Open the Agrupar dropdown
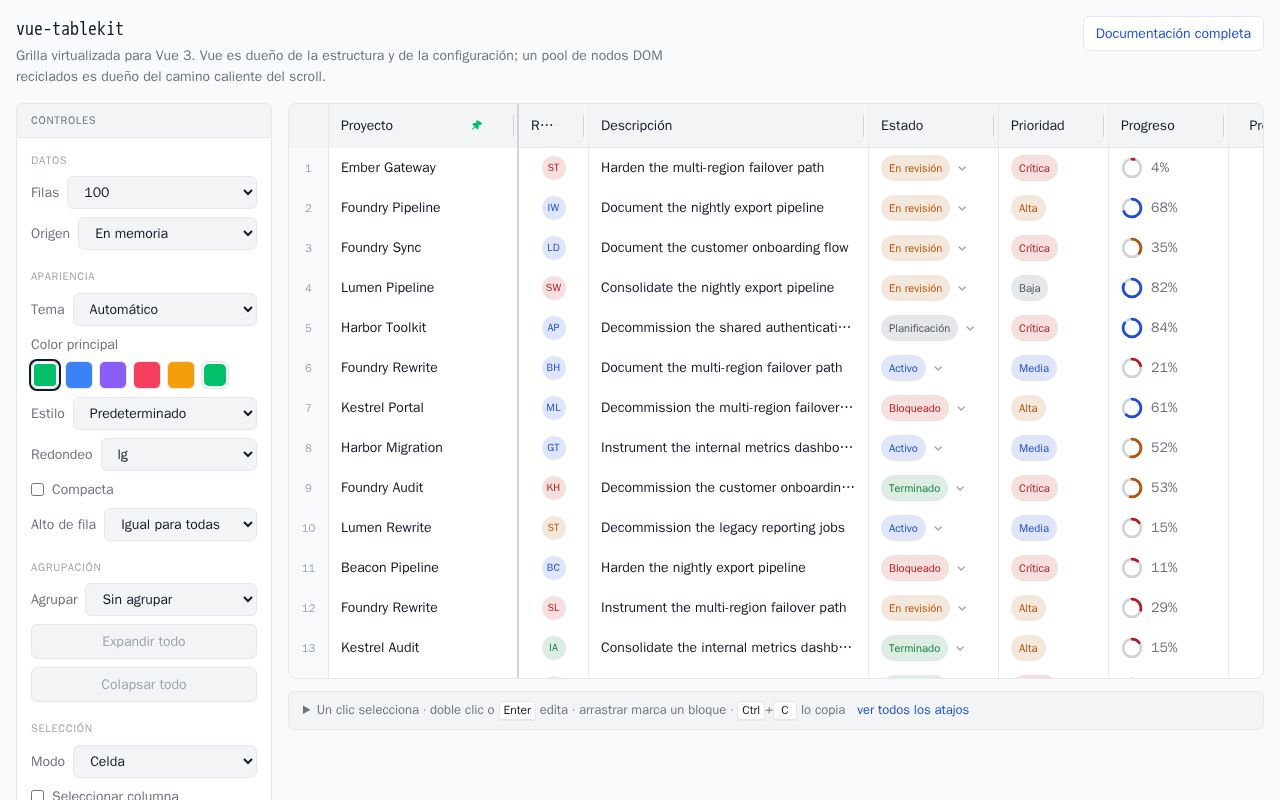Screen dimensions: 1280x800 click(x=171, y=600)
